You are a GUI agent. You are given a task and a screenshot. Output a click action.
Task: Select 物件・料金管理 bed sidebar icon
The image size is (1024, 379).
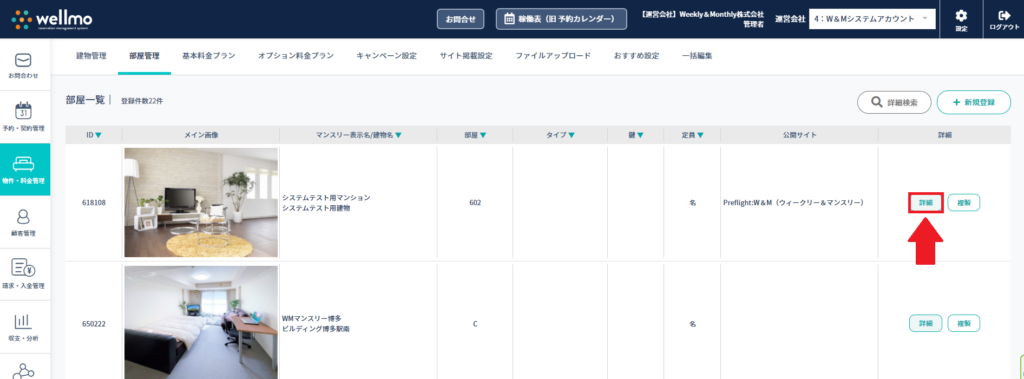click(x=24, y=169)
